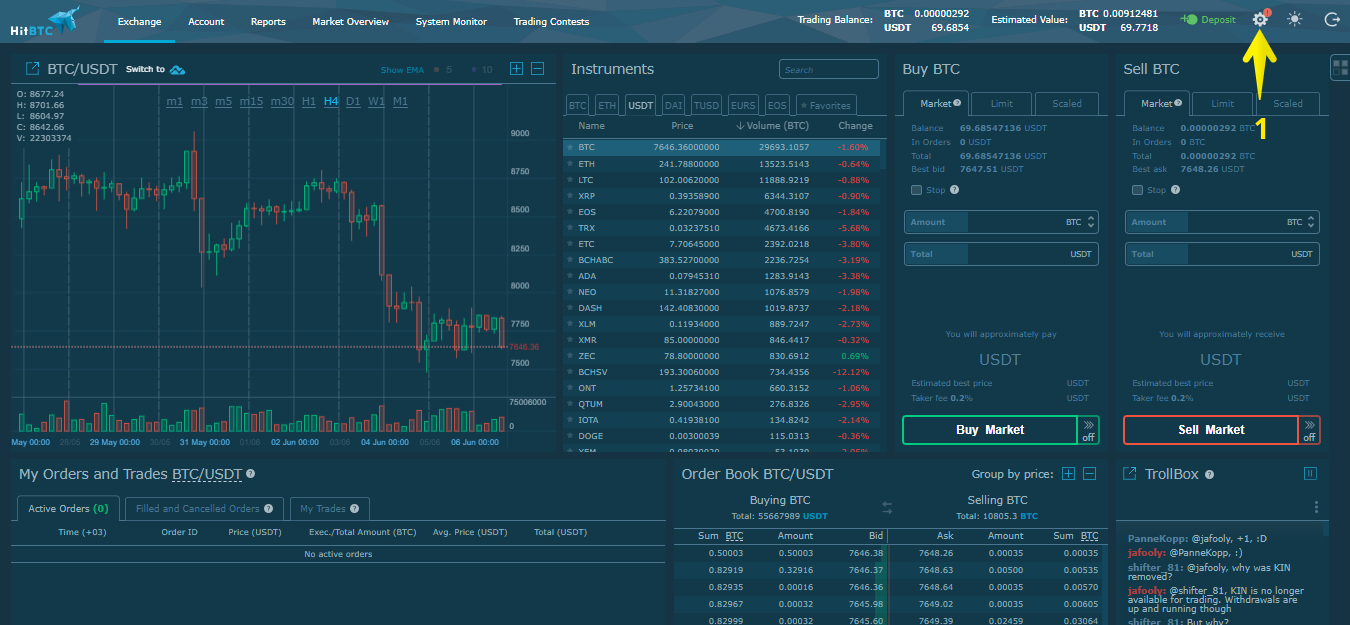Set chart timeframe to H1

coord(308,102)
